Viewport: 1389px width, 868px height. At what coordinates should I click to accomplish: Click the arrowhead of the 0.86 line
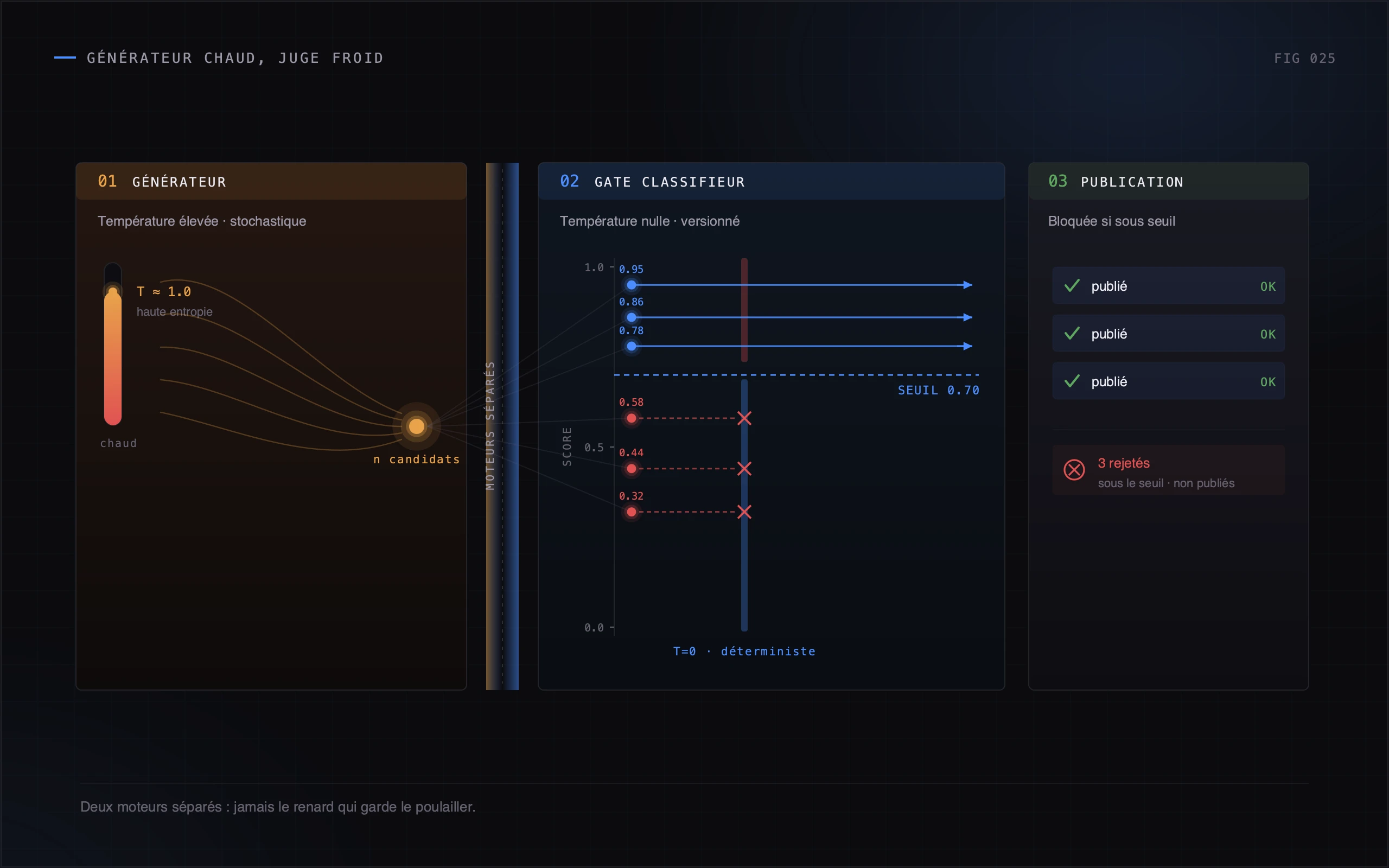968,317
